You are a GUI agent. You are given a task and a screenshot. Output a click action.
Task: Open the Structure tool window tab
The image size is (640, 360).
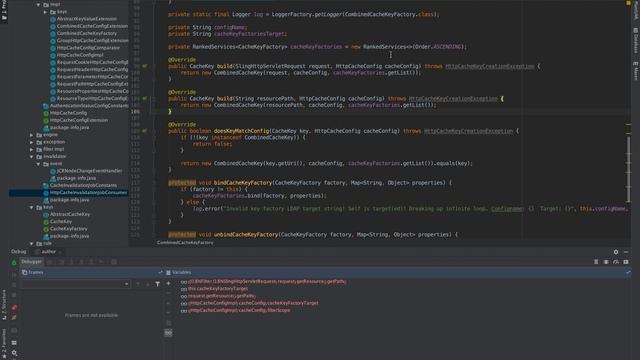coord(4,304)
